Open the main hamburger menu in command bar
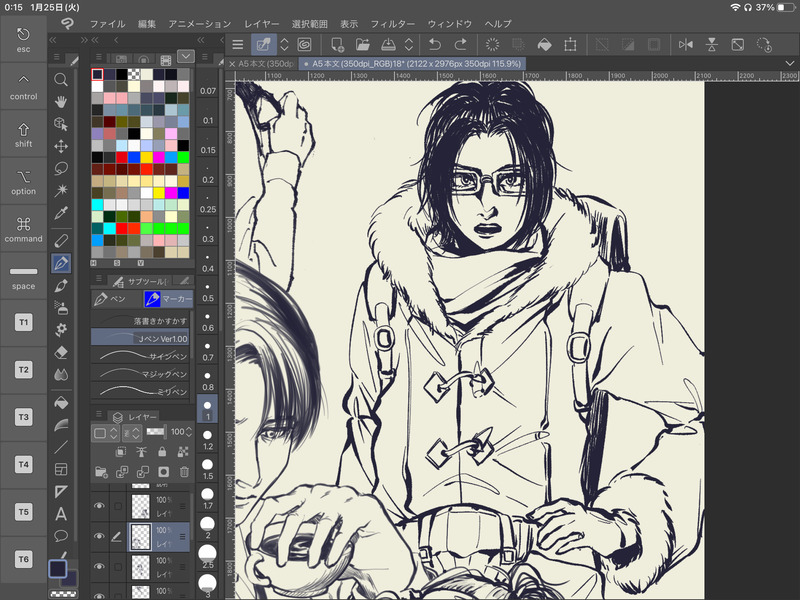 click(237, 45)
